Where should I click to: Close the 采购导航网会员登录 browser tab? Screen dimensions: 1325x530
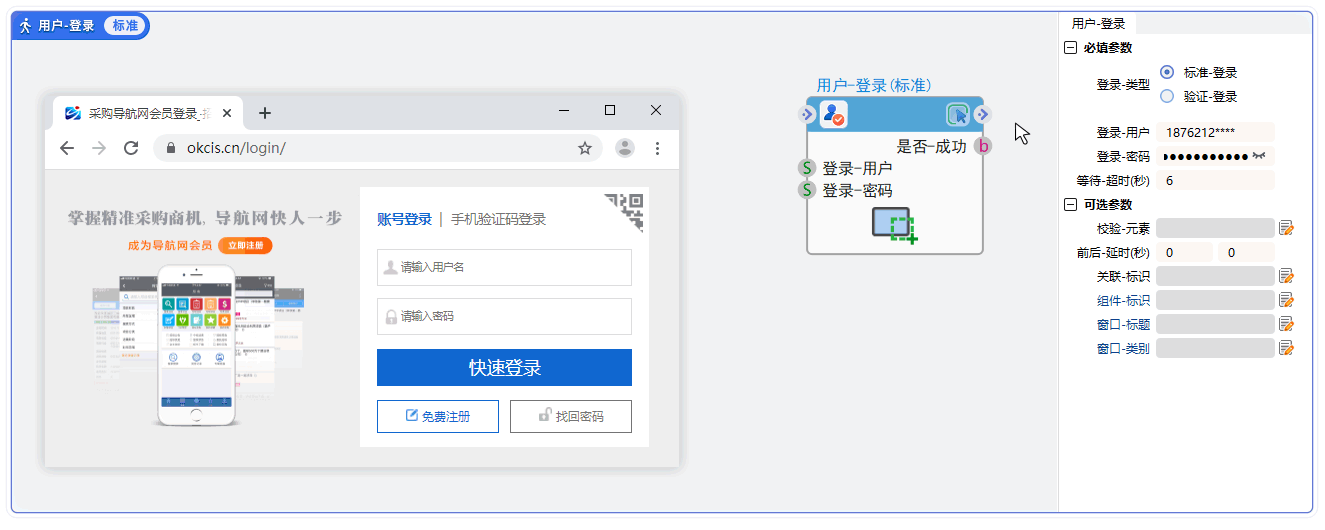pyautogui.click(x=228, y=113)
